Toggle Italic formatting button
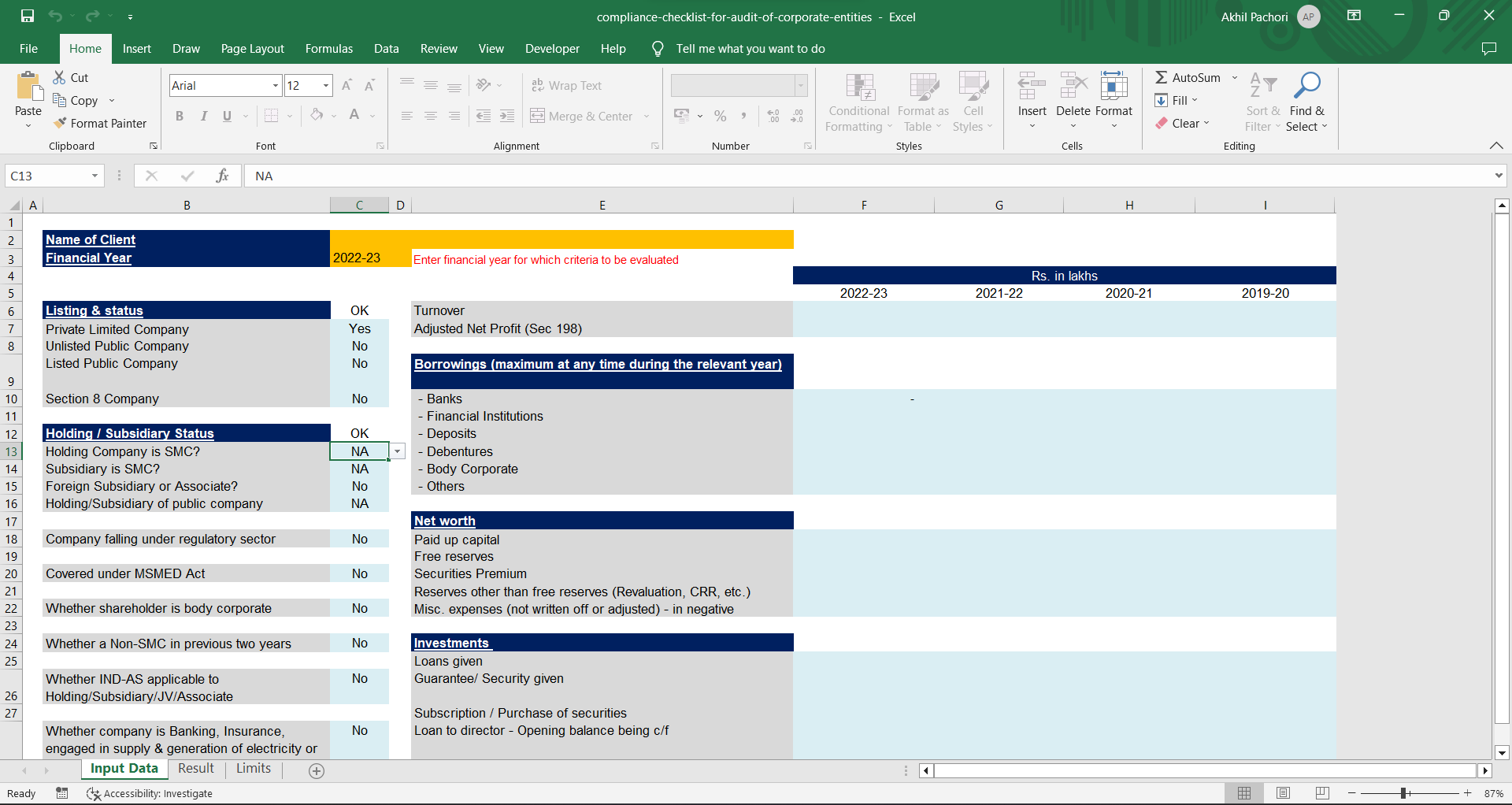Image resolution: width=1512 pixels, height=805 pixels. point(203,116)
